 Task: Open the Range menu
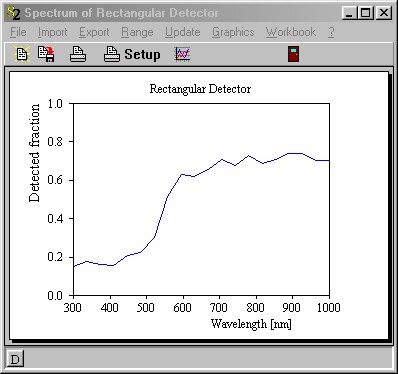click(137, 32)
